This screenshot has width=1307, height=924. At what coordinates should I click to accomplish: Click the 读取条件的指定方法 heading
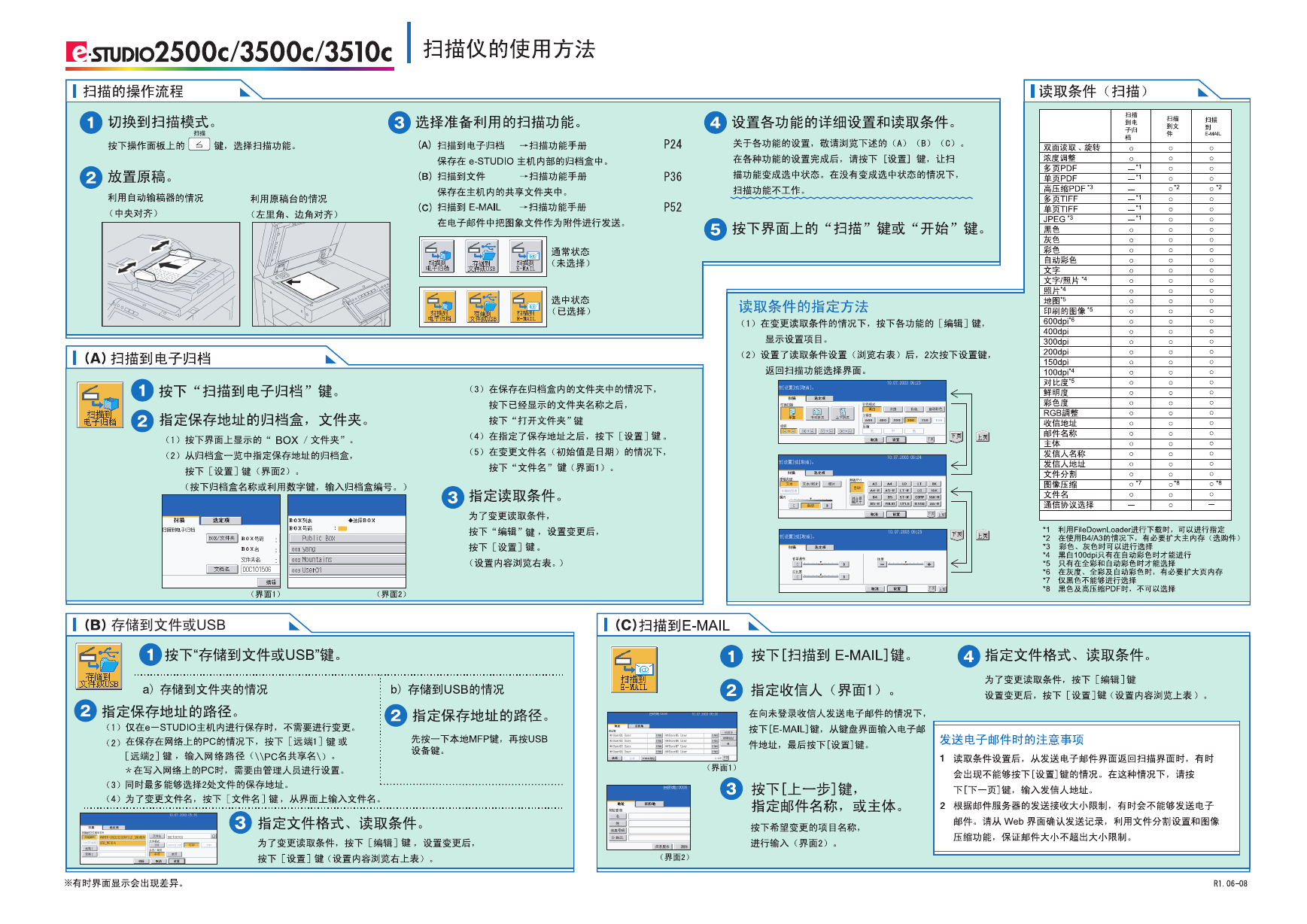(x=803, y=306)
